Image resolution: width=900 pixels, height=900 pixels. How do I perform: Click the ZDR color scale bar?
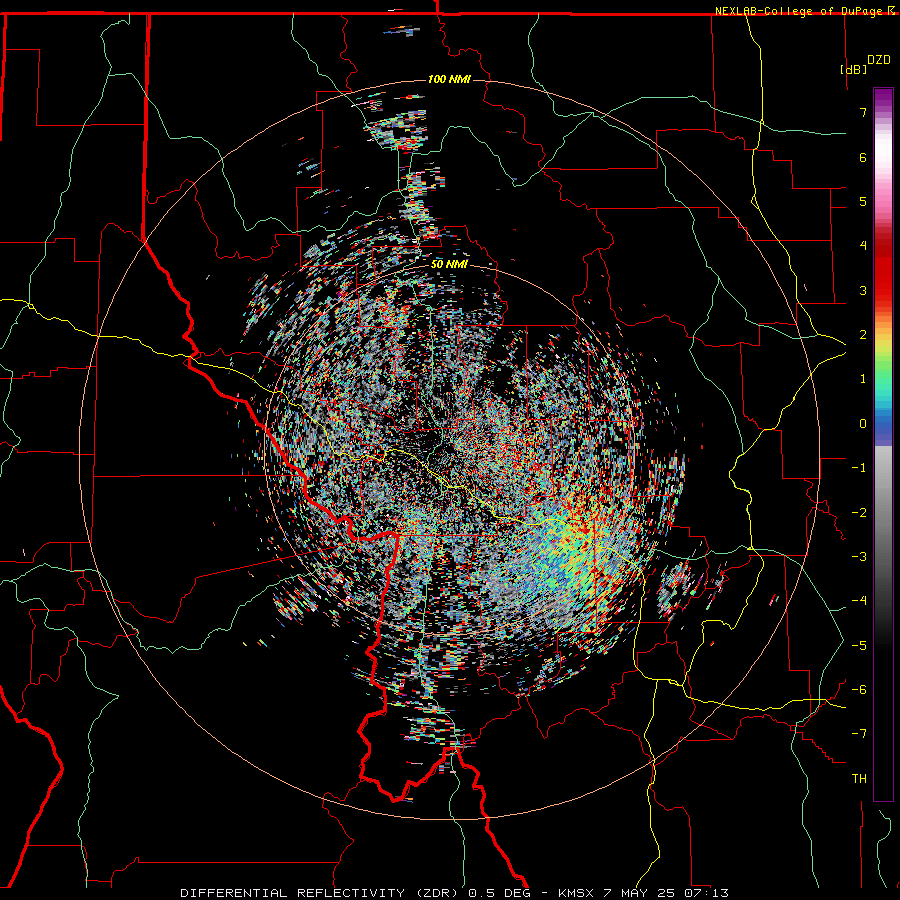883,444
